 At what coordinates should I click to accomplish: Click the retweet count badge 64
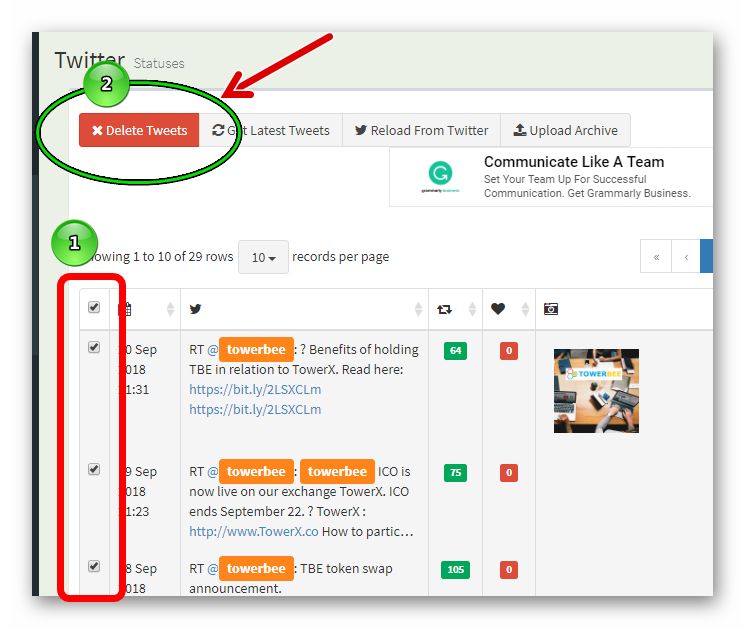[x=456, y=351]
